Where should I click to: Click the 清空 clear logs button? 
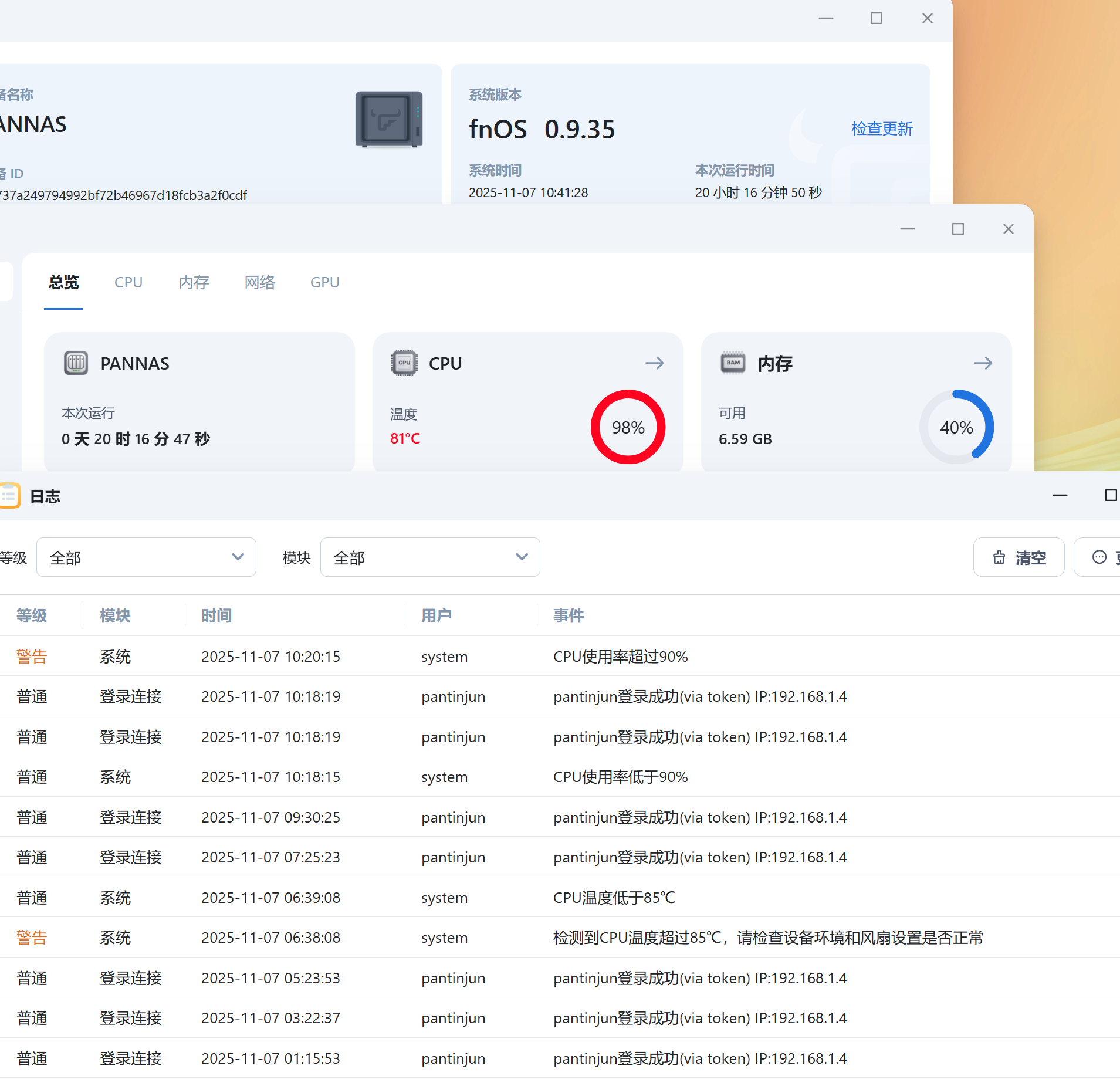pos(1019,557)
